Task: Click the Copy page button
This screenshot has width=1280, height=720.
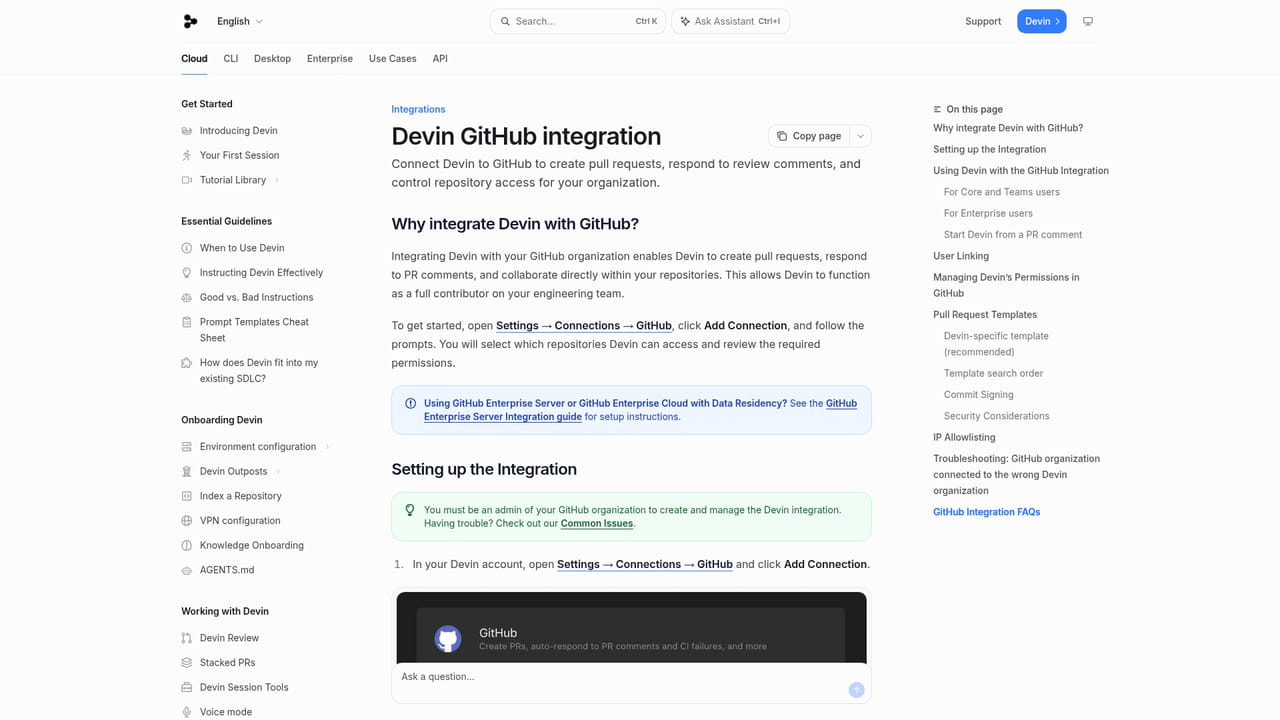Action: [x=809, y=136]
